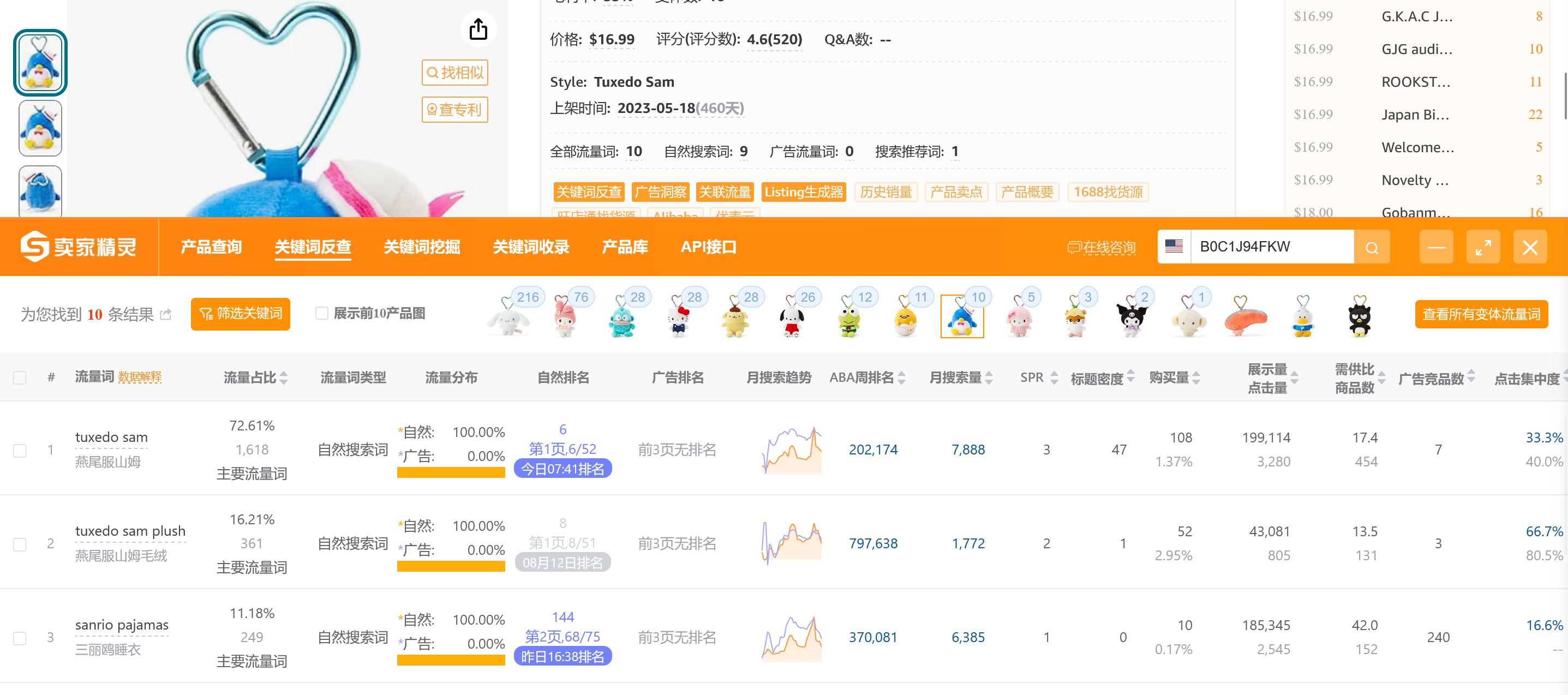Click the export icon next to results count
Screen dimensions: 1568x695
[x=165, y=315]
